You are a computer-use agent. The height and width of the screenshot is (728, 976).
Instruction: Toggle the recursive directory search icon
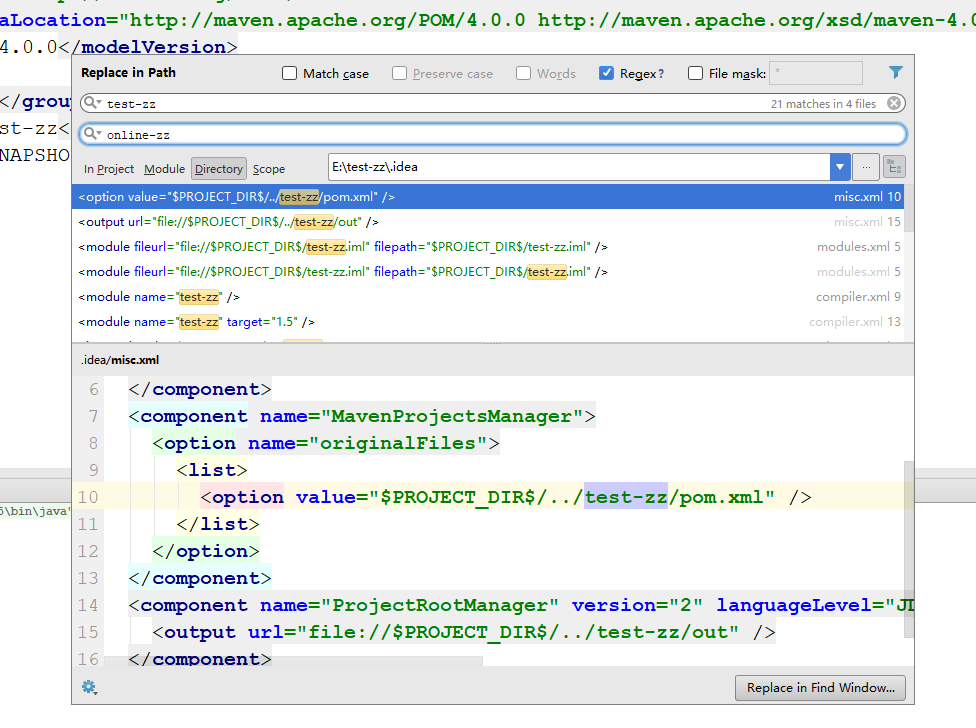pos(894,167)
